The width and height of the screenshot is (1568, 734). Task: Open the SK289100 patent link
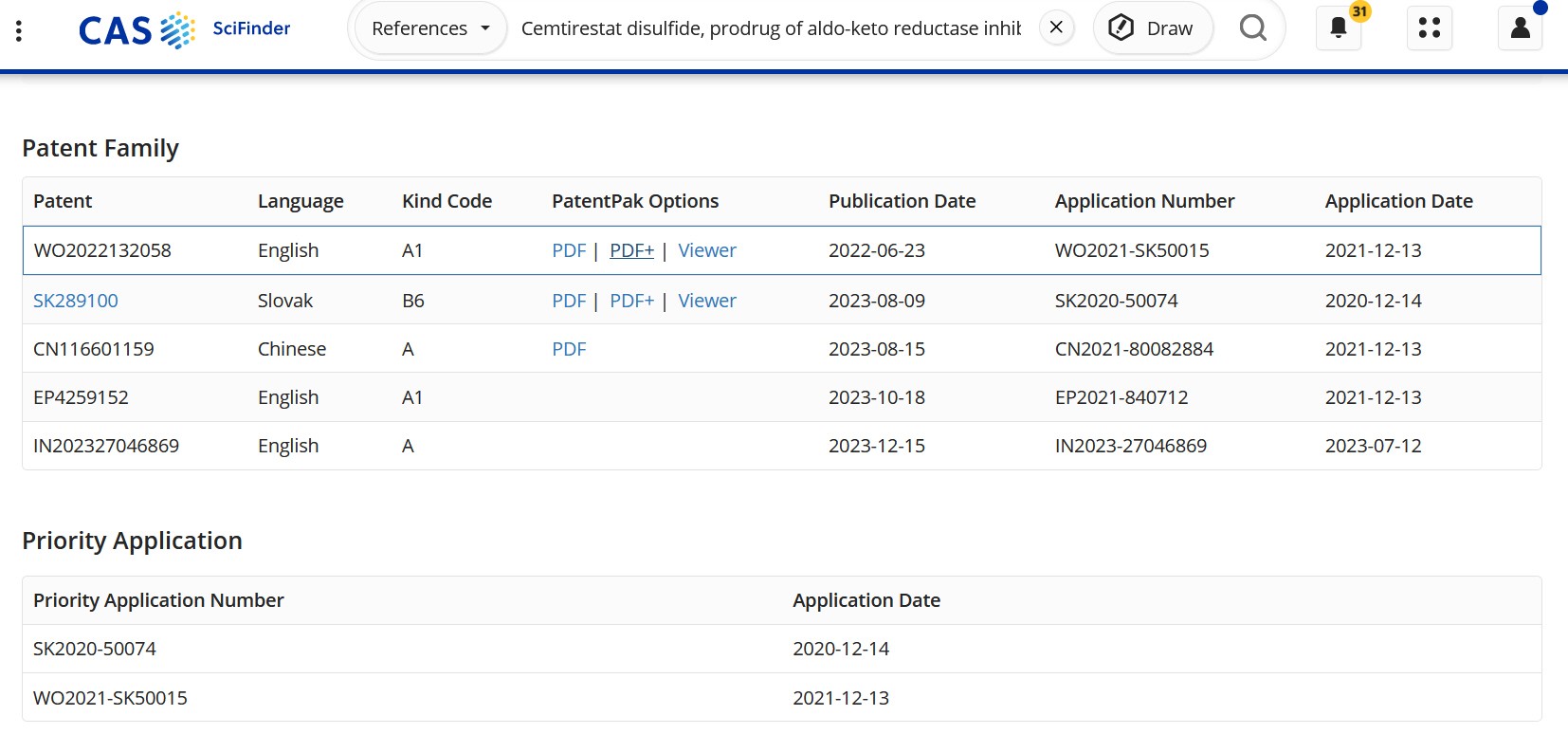76,301
